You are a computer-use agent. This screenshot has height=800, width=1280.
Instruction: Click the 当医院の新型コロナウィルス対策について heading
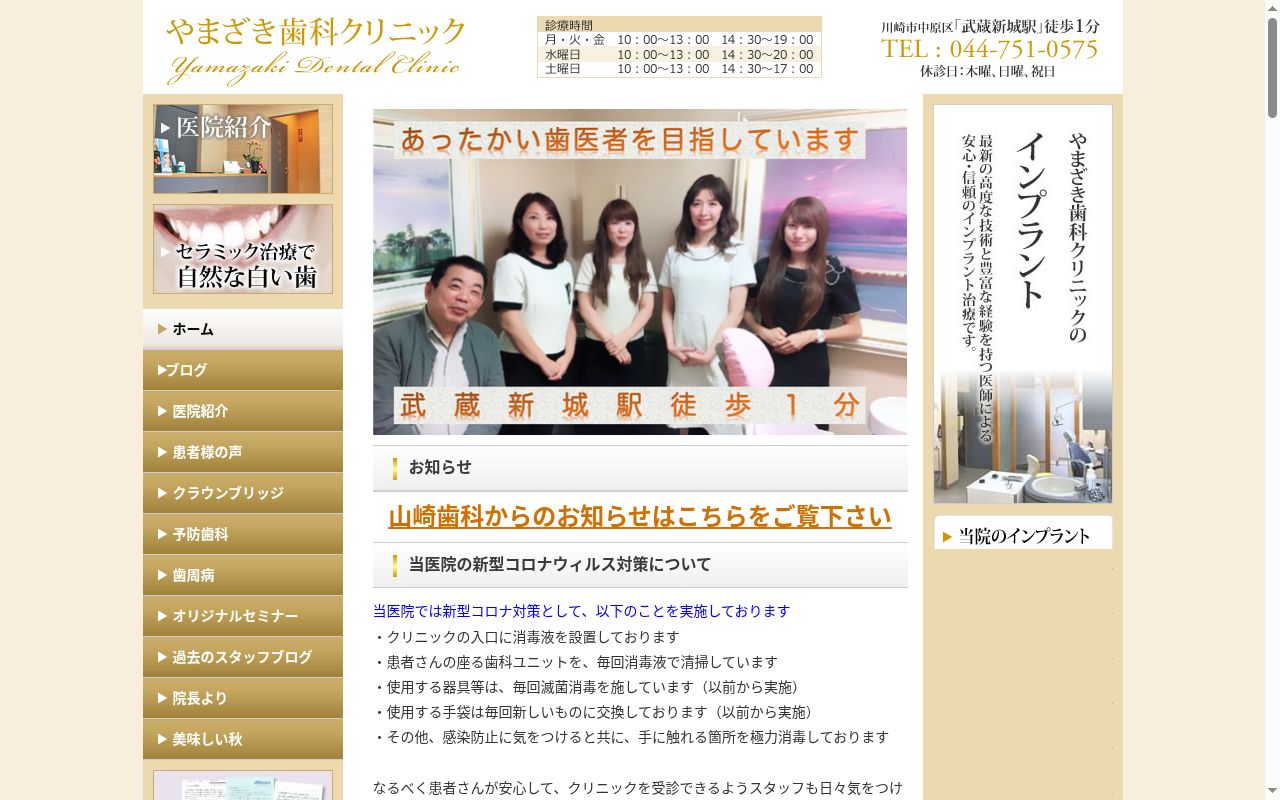click(x=640, y=565)
